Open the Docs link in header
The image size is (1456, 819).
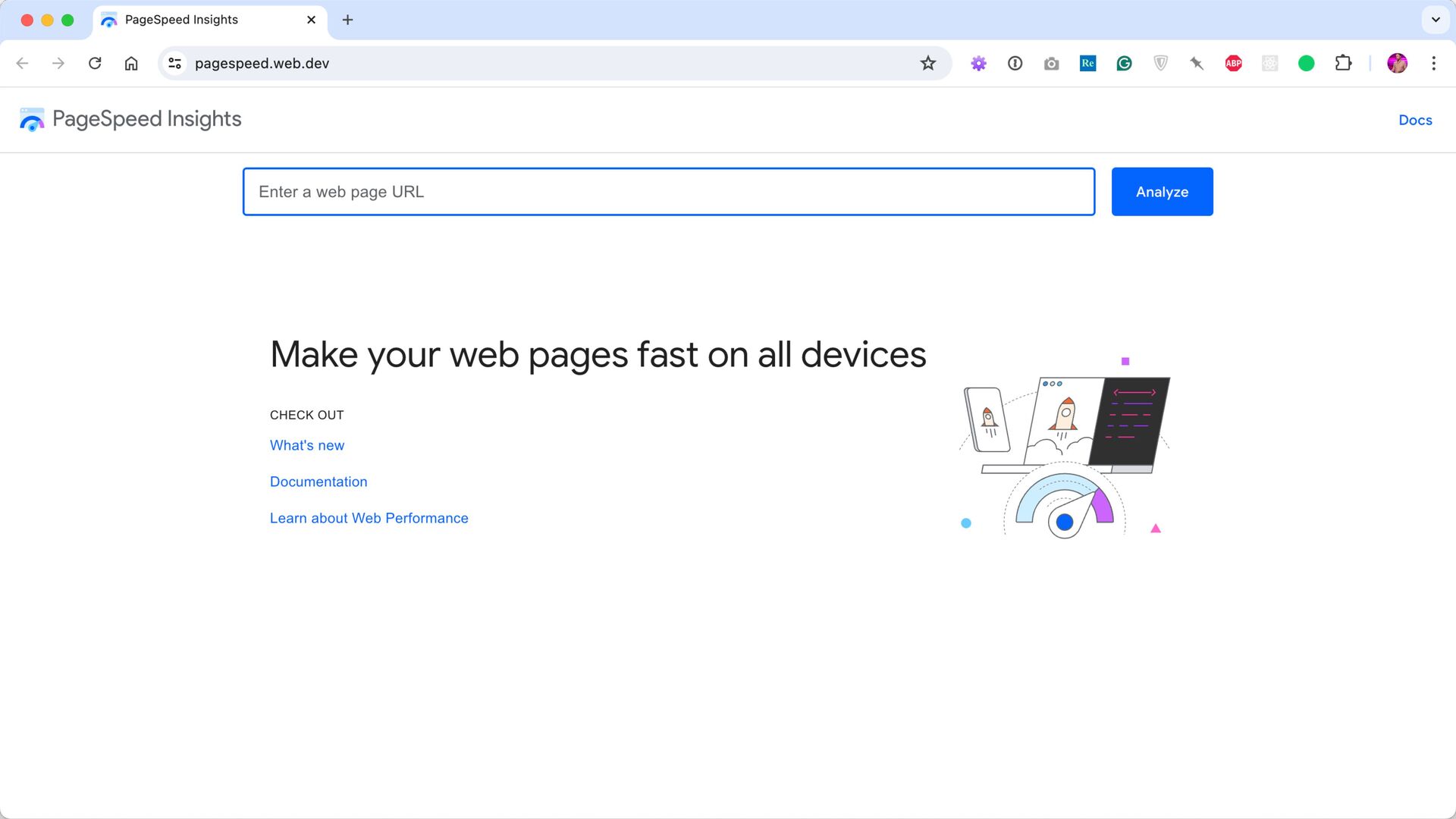[x=1415, y=120]
